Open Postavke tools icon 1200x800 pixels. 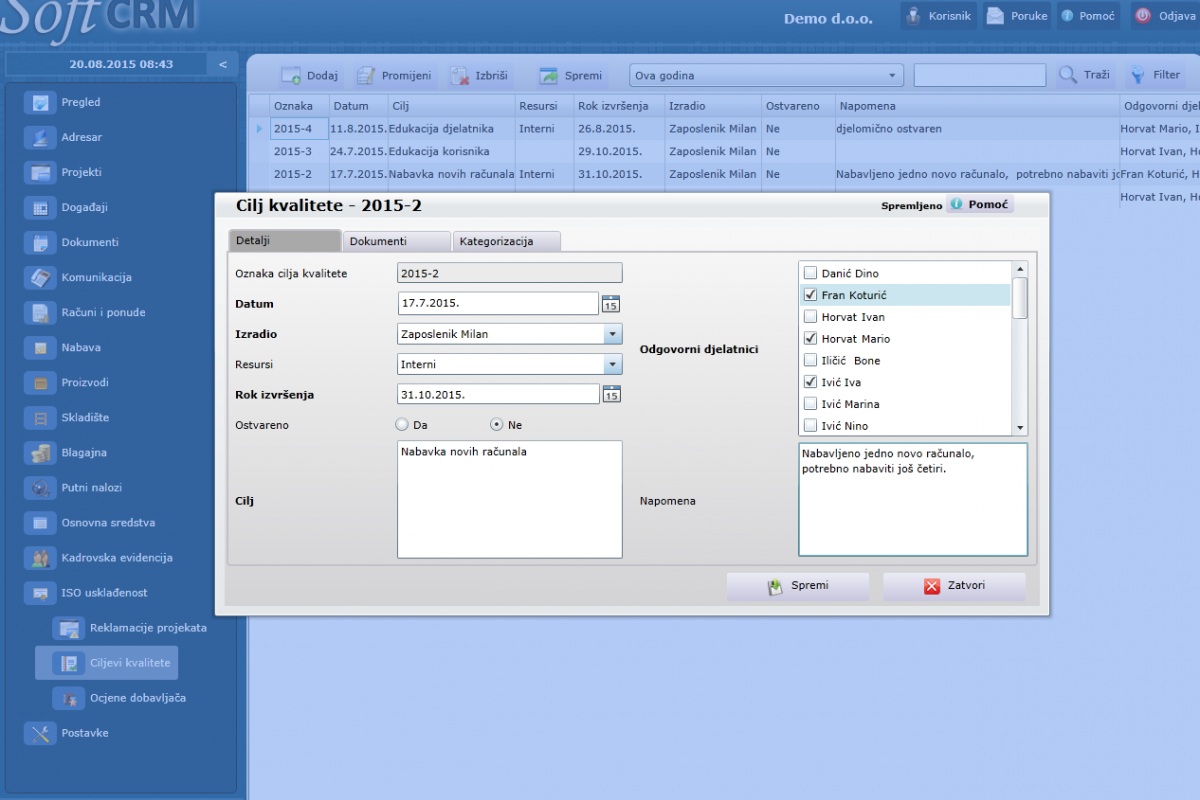point(41,733)
